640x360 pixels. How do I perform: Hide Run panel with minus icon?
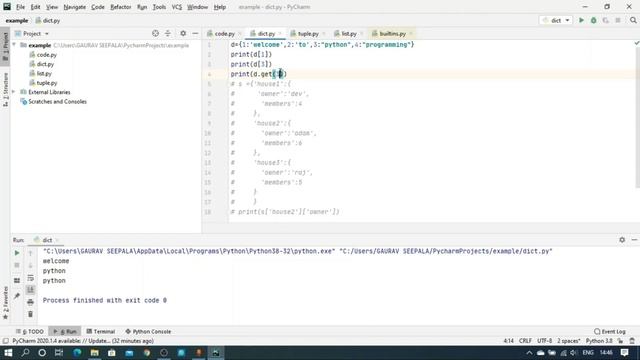(634, 240)
